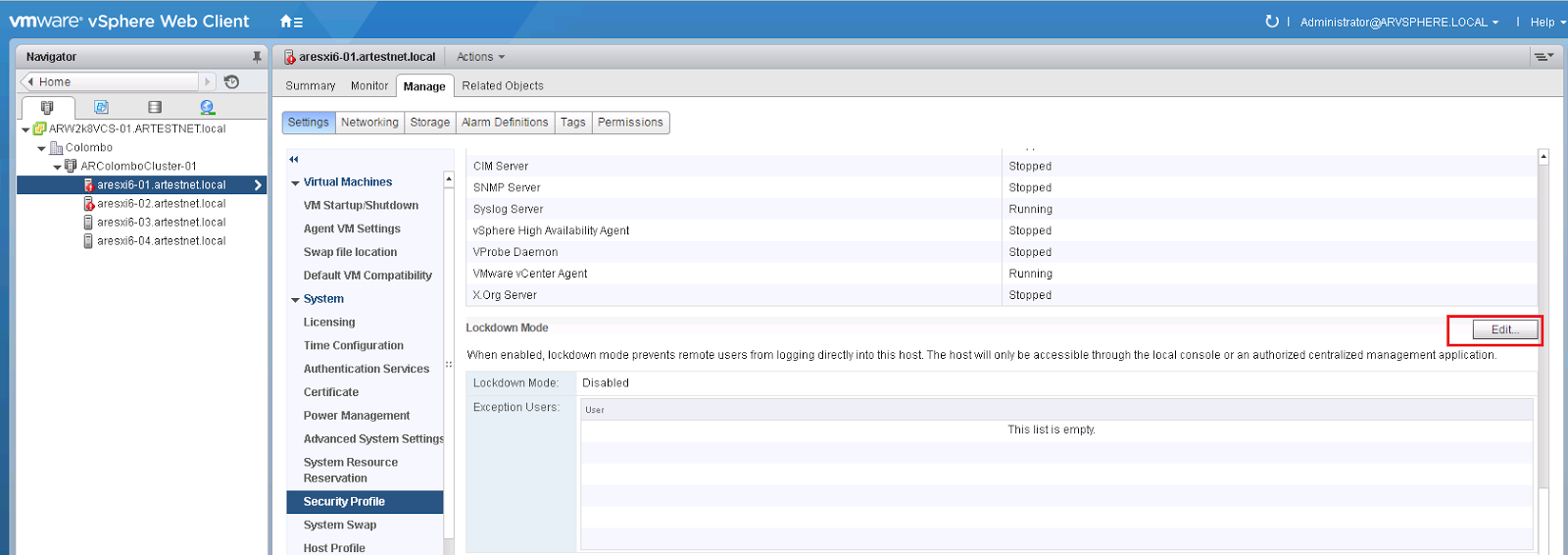Open Swap file location settings
The height and width of the screenshot is (555, 1568).
click(x=350, y=252)
